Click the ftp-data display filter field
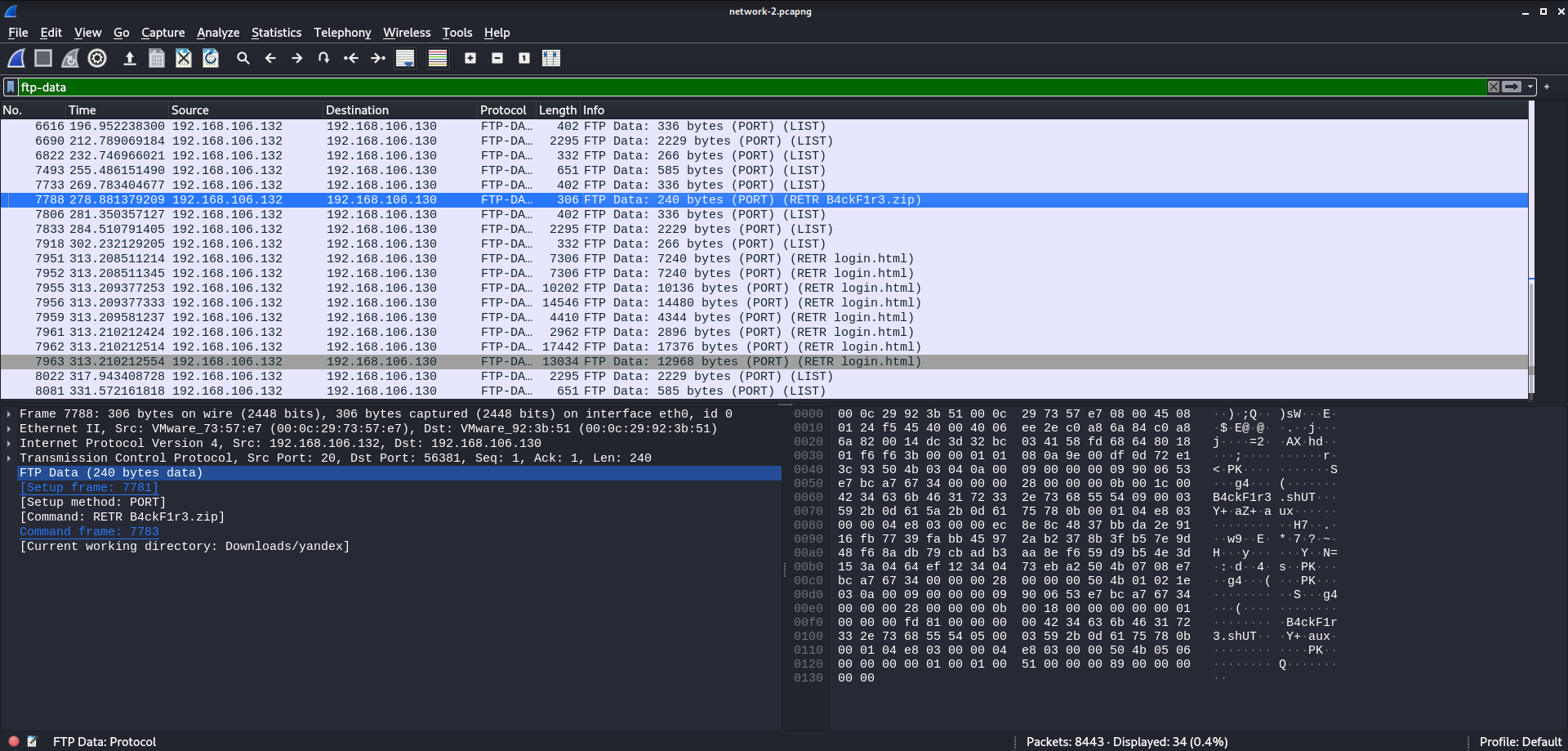 tap(751, 87)
